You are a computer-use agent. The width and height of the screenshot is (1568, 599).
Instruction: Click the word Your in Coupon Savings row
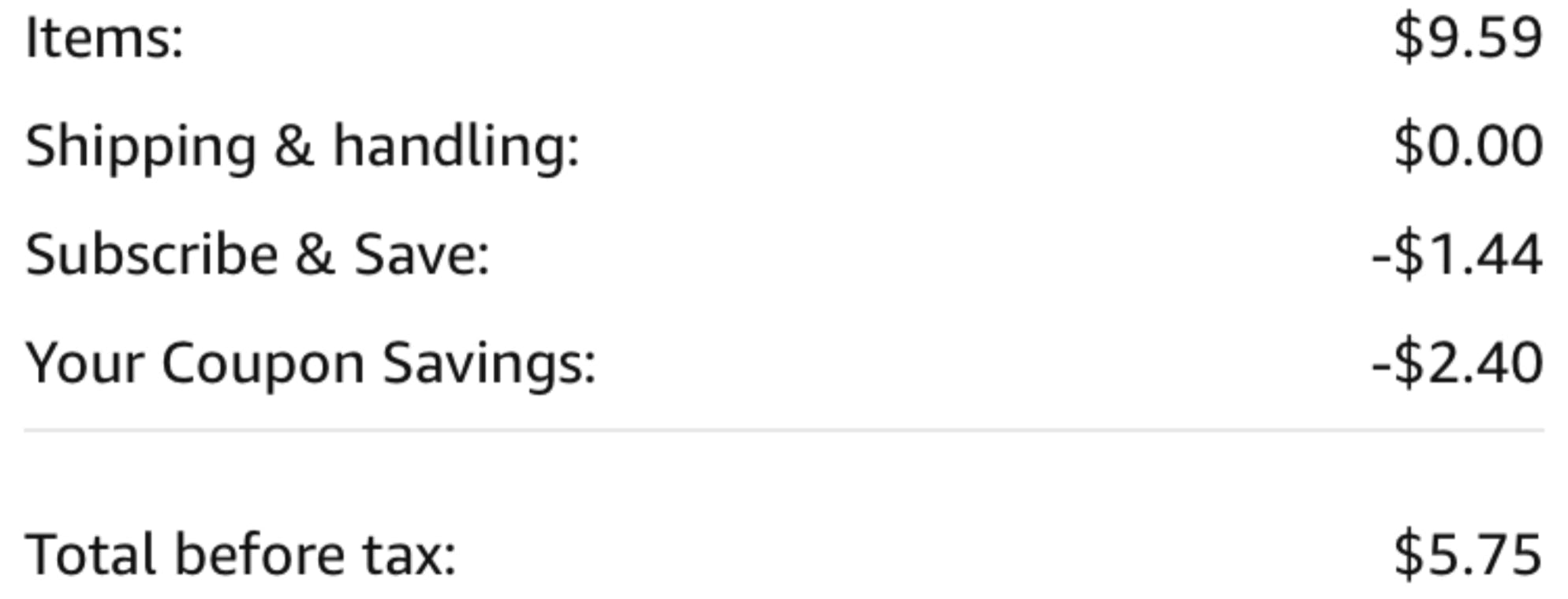coord(84,363)
